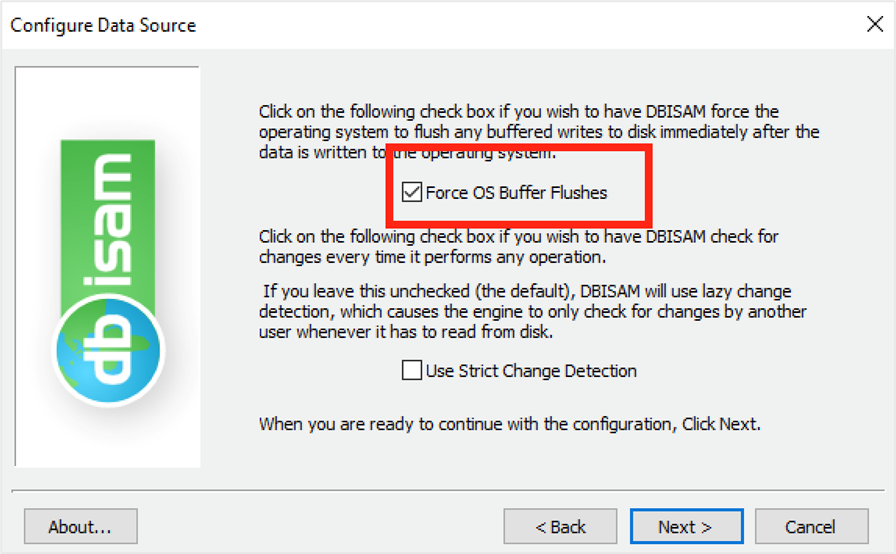Click the Use Strict Change Detection label
The image size is (896, 554).
[x=531, y=371]
